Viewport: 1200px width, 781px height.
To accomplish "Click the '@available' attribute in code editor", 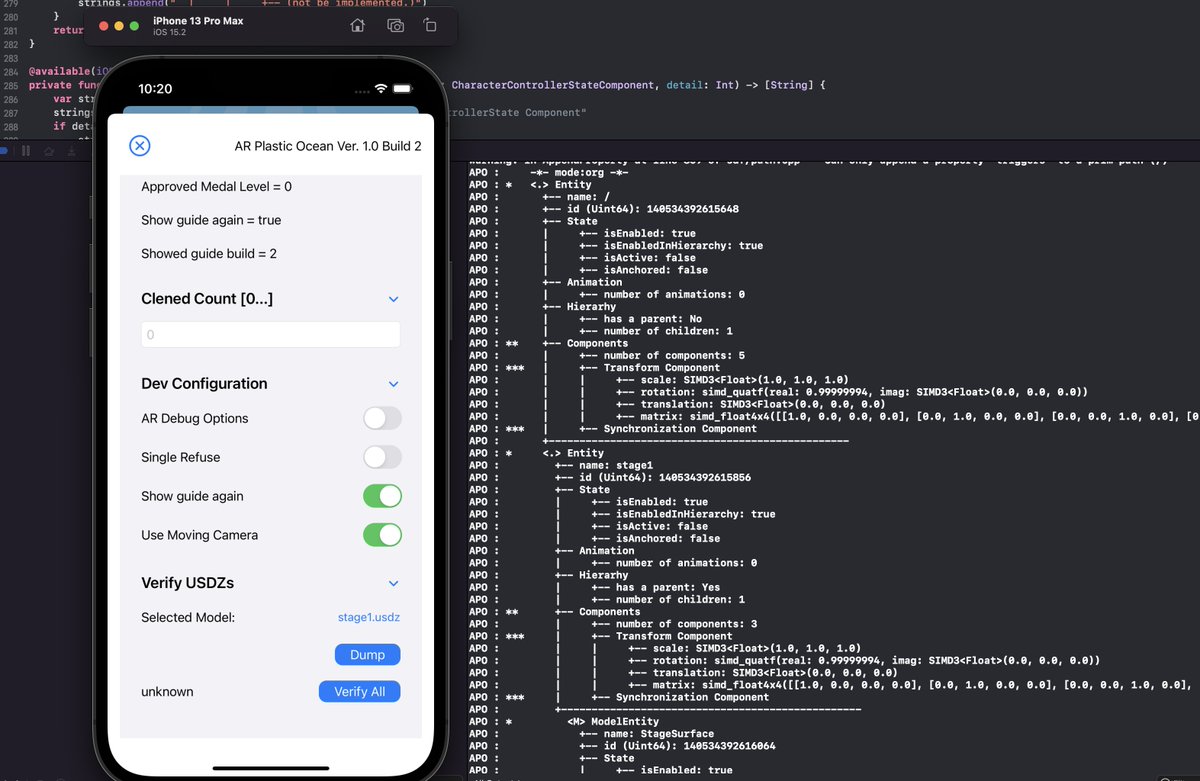I will (59, 72).
